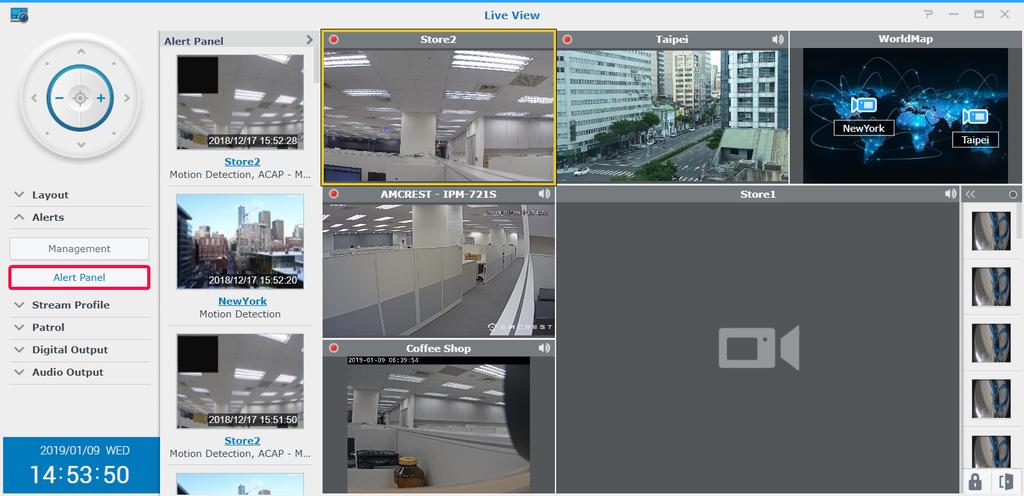The image size is (1024, 496).
Task: Select the Taipei camera title bar
Action: pyautogui.click(x=672, y=40)
